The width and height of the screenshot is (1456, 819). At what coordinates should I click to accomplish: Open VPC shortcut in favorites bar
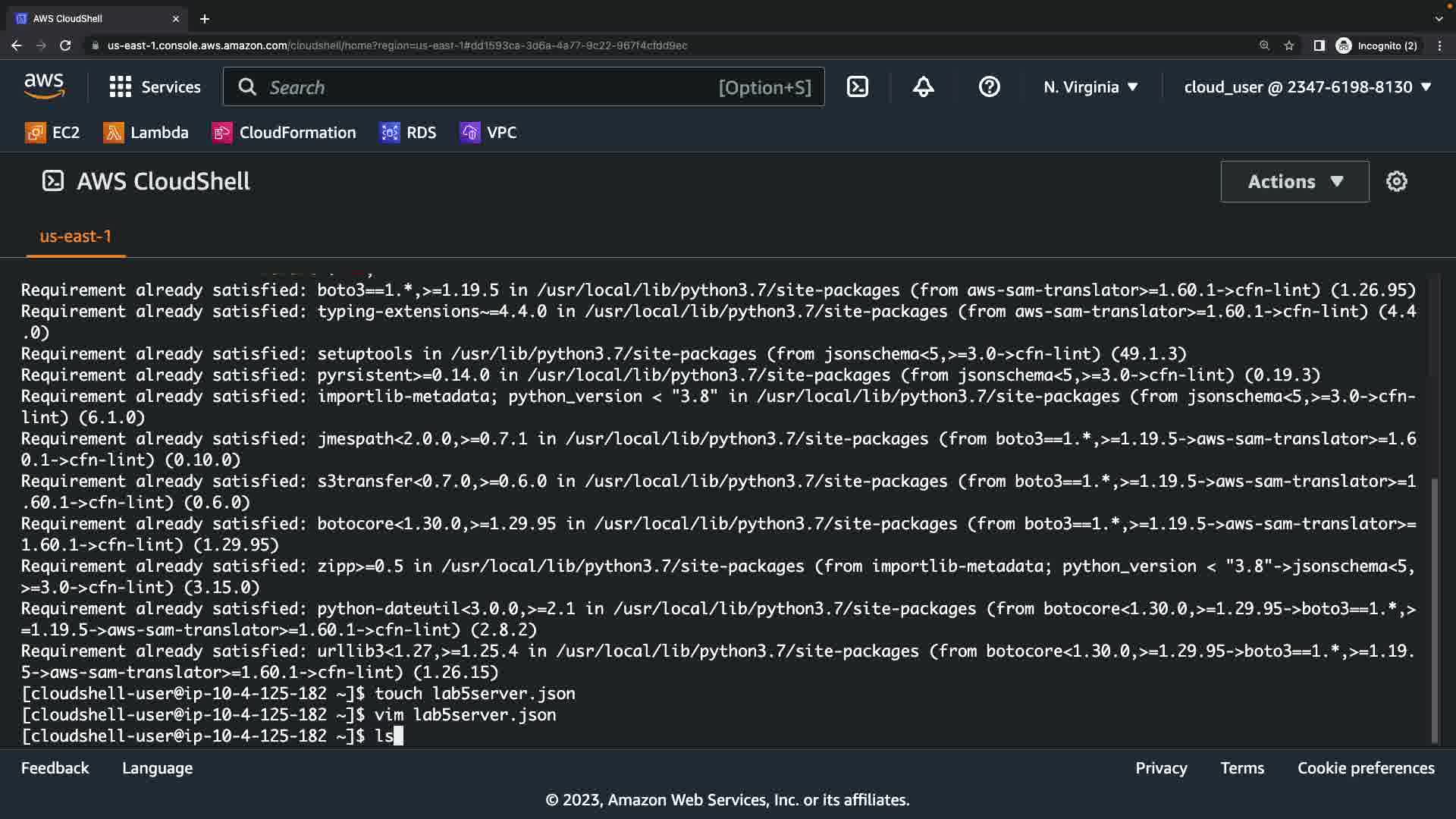click(x=488, y=133)
